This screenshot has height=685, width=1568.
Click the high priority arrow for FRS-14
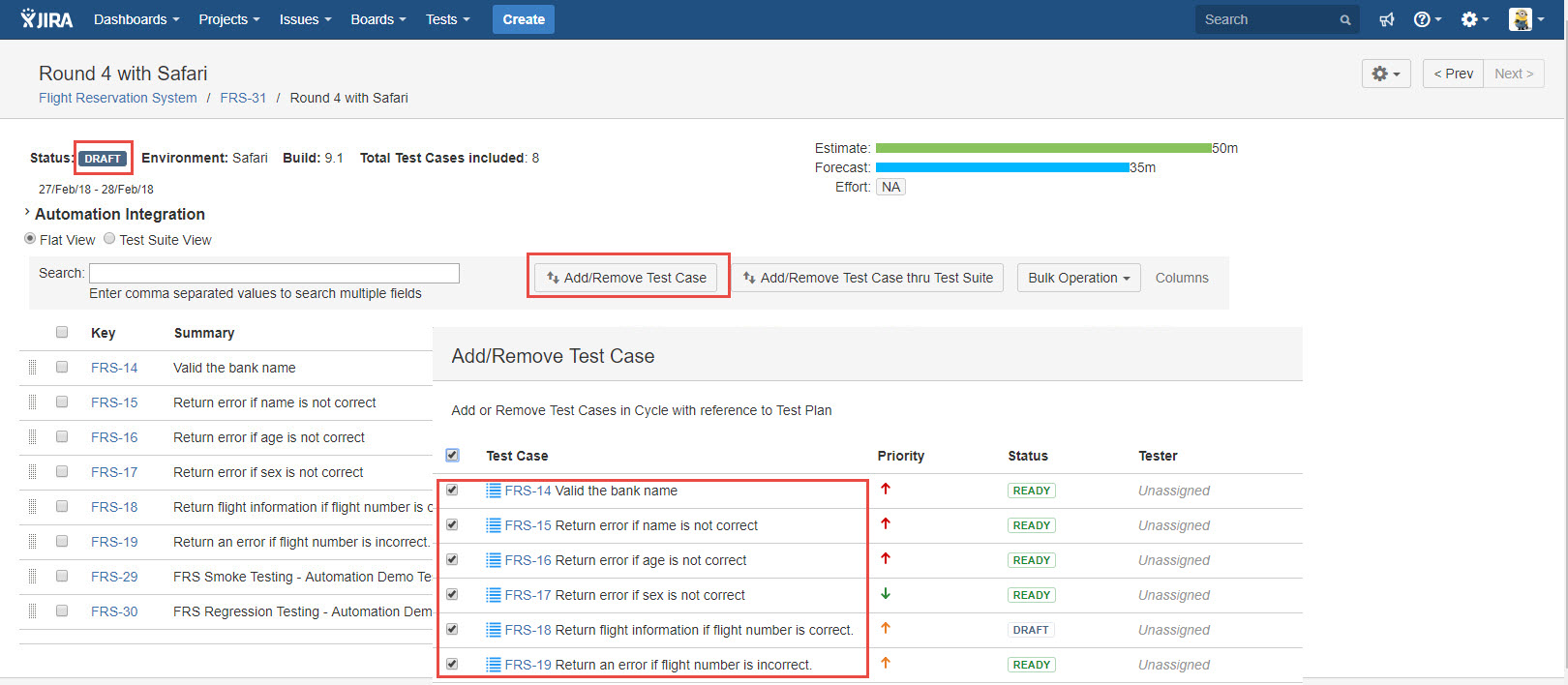click(x=886, y=490)
